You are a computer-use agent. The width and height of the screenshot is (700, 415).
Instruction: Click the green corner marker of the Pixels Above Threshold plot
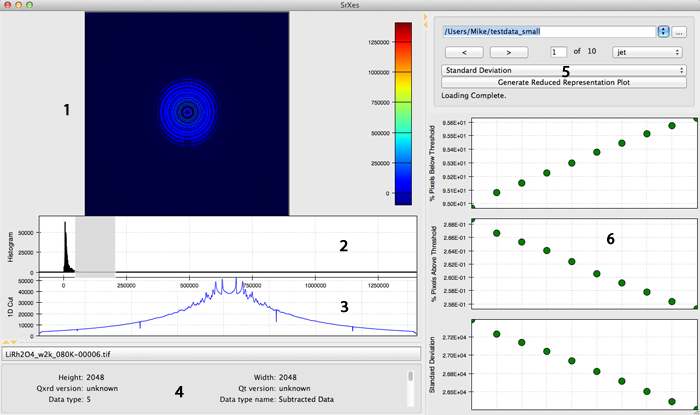pos(473,220)
